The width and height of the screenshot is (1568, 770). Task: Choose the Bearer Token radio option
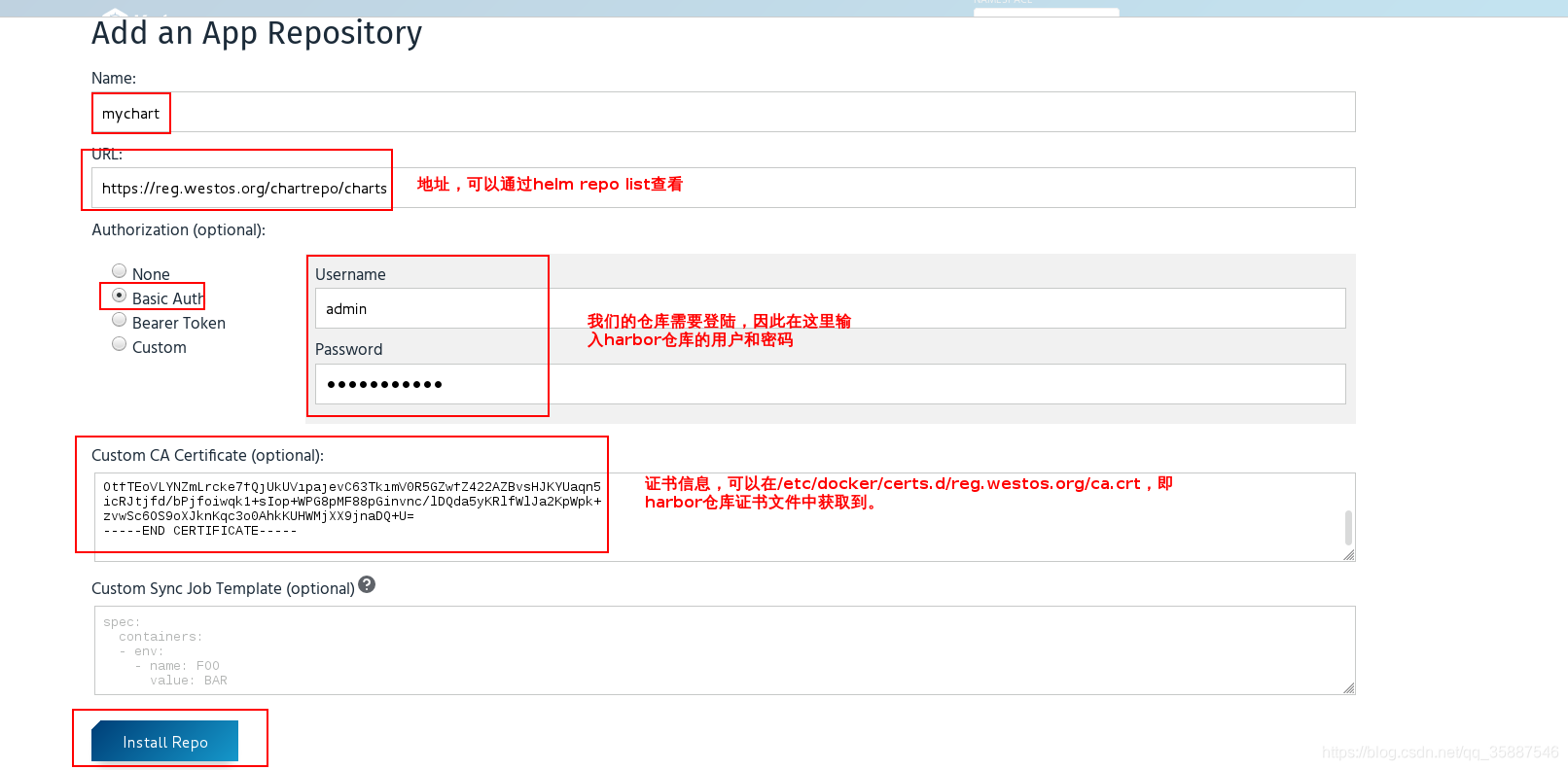coord(119,320)
